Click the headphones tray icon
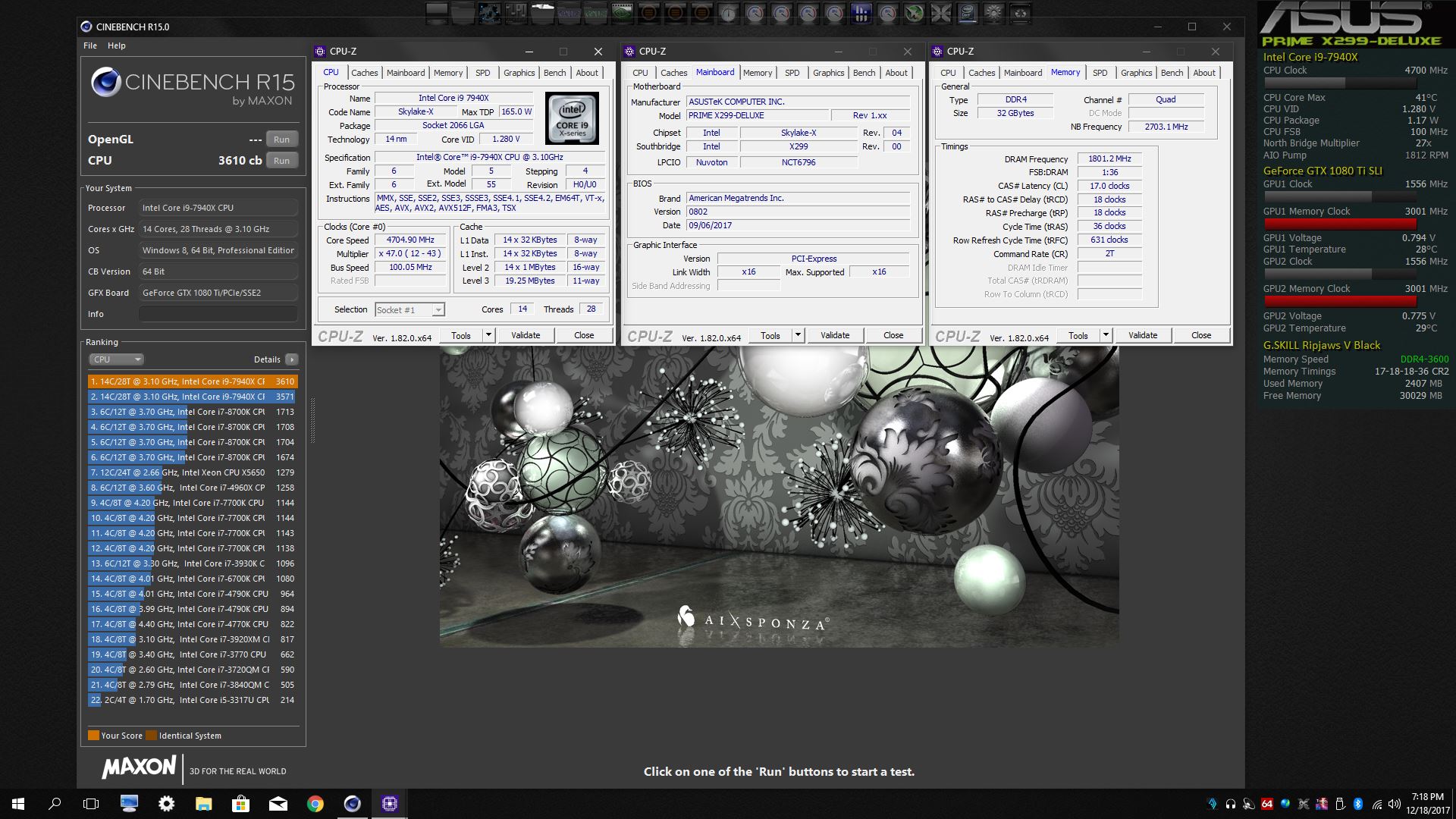 [1231, 804]
